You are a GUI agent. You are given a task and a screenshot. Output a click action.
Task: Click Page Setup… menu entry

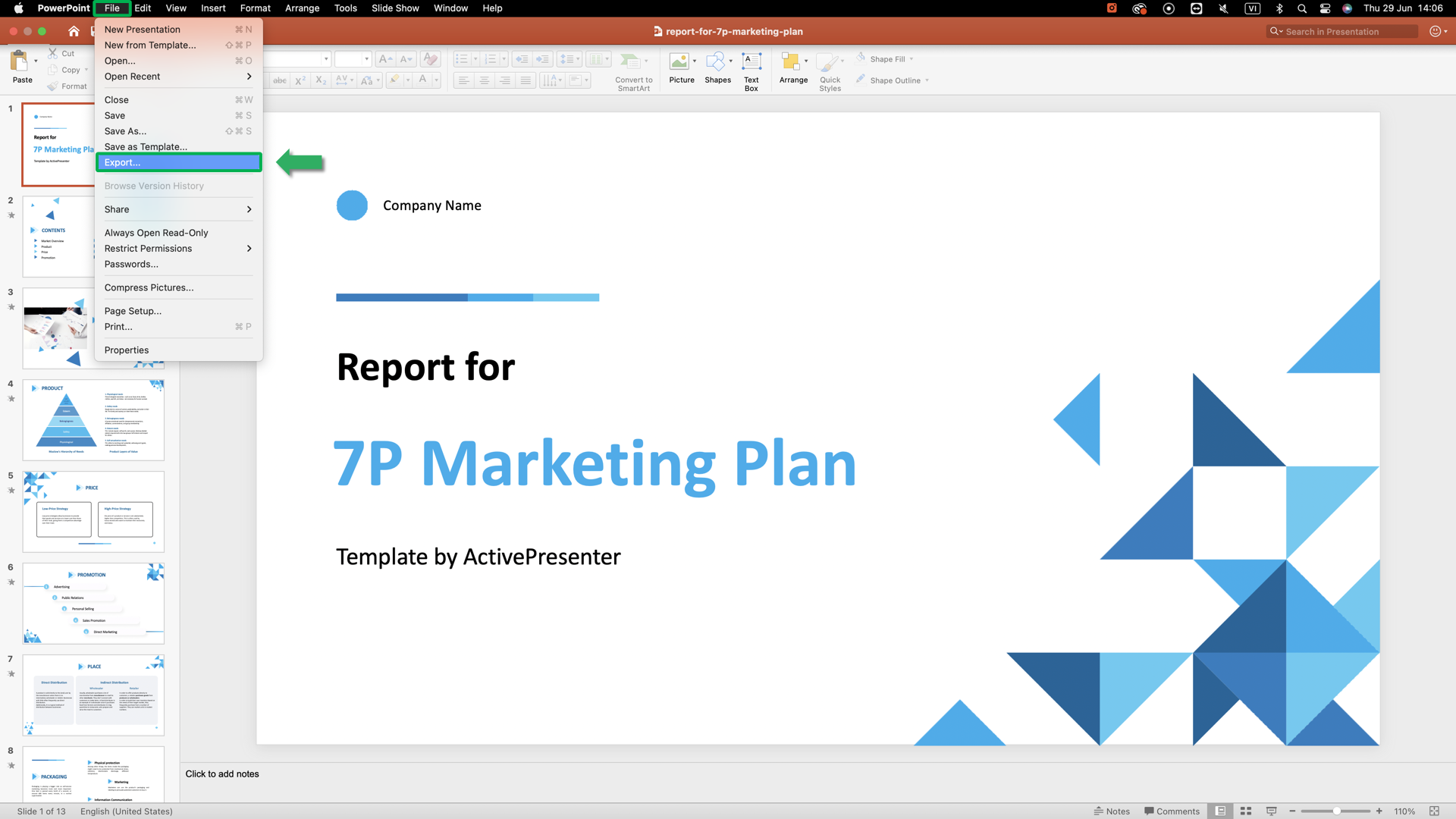coord(178,311)
